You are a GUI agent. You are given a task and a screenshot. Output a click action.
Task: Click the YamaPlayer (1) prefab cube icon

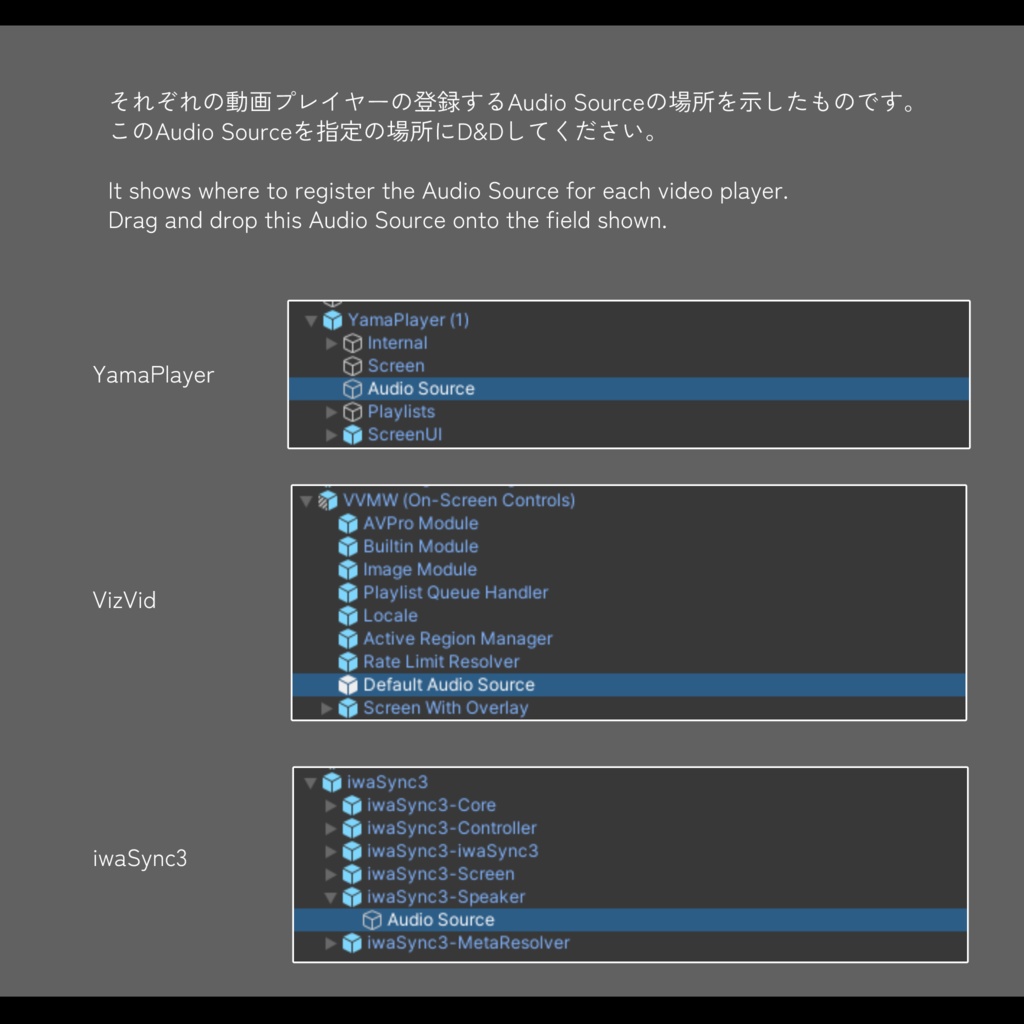(x=332, y=320)
